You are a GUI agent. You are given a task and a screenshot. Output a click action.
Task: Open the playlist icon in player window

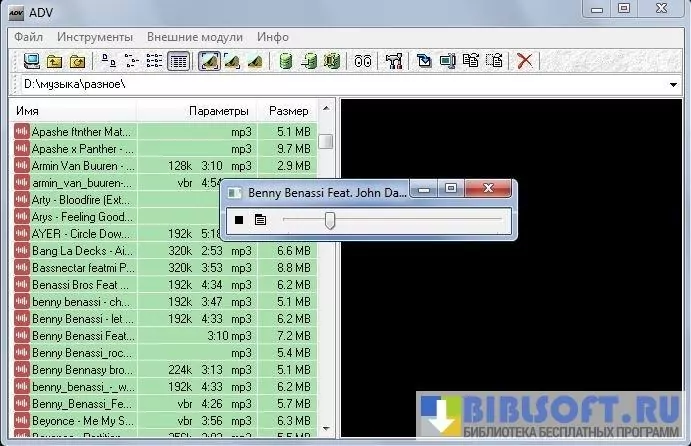pos(260,220)
